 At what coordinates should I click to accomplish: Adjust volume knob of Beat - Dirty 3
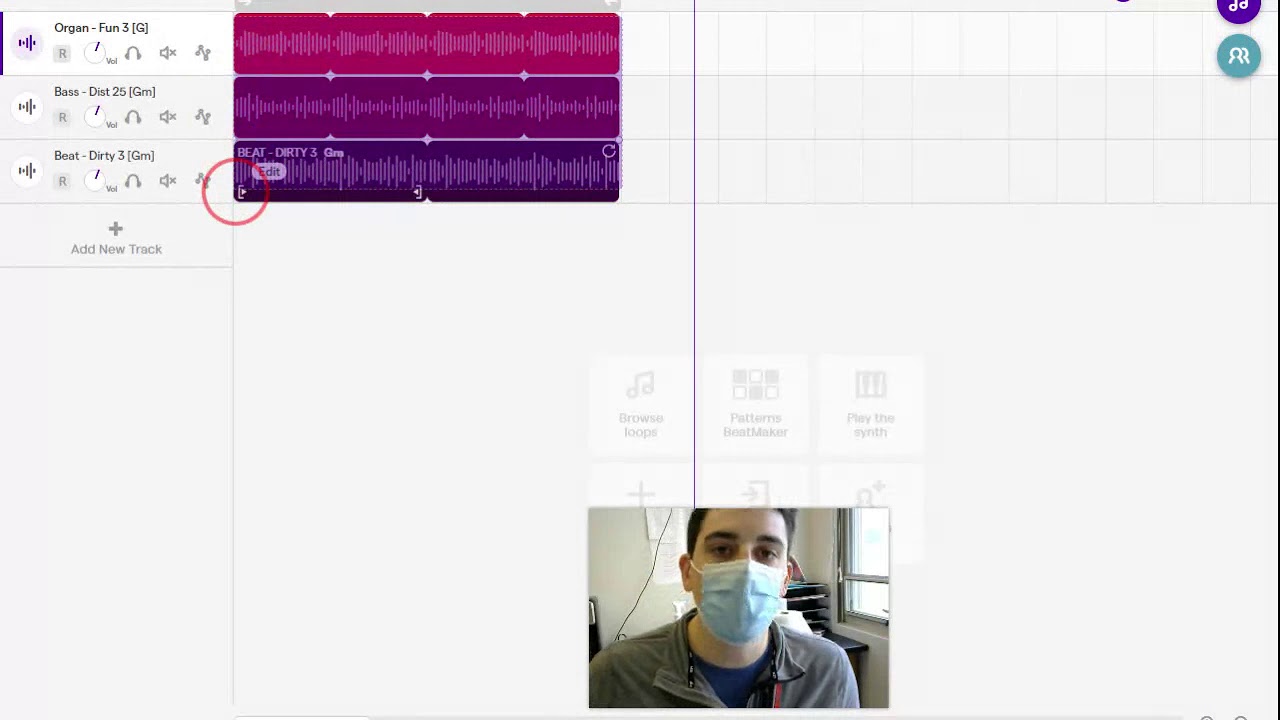(96, 180)
